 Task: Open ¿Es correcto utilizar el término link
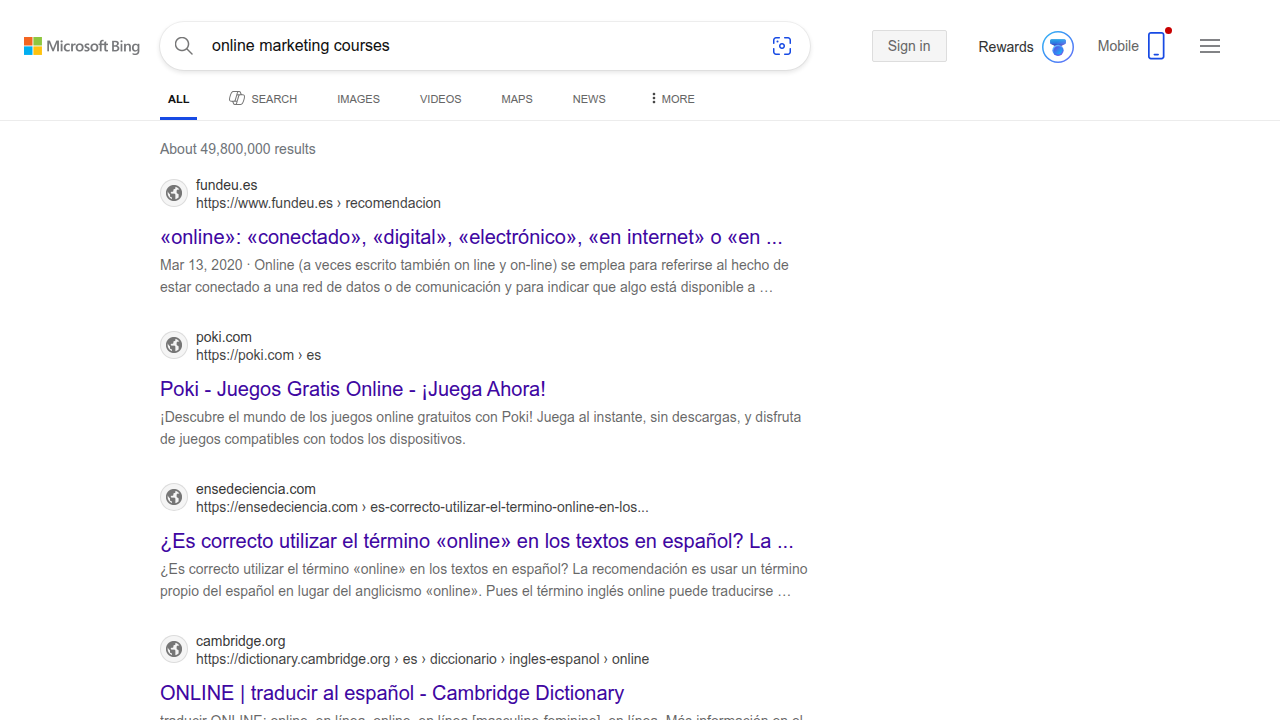[x=477, y=541]
